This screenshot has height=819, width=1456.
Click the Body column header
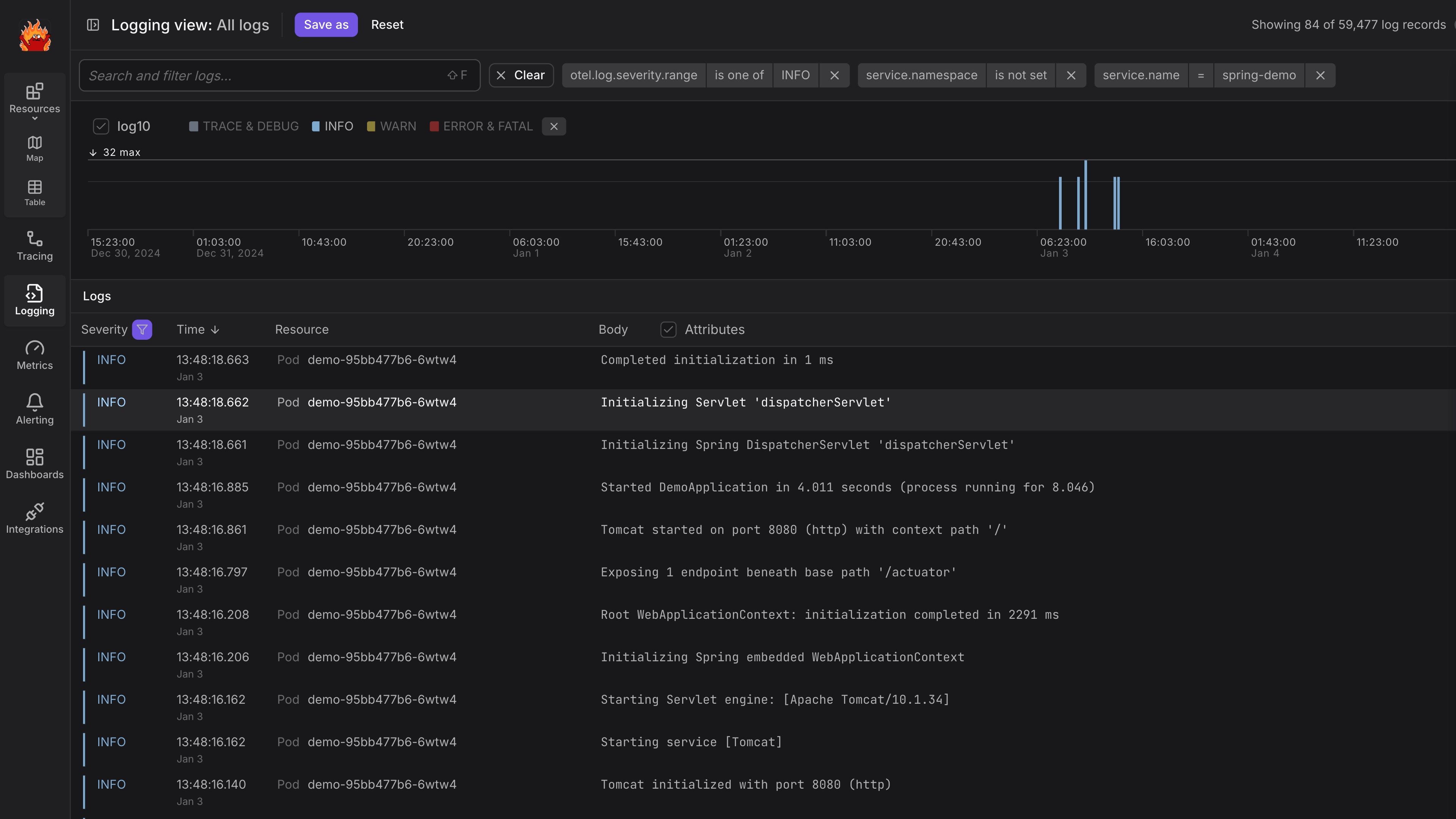[613, 329]
